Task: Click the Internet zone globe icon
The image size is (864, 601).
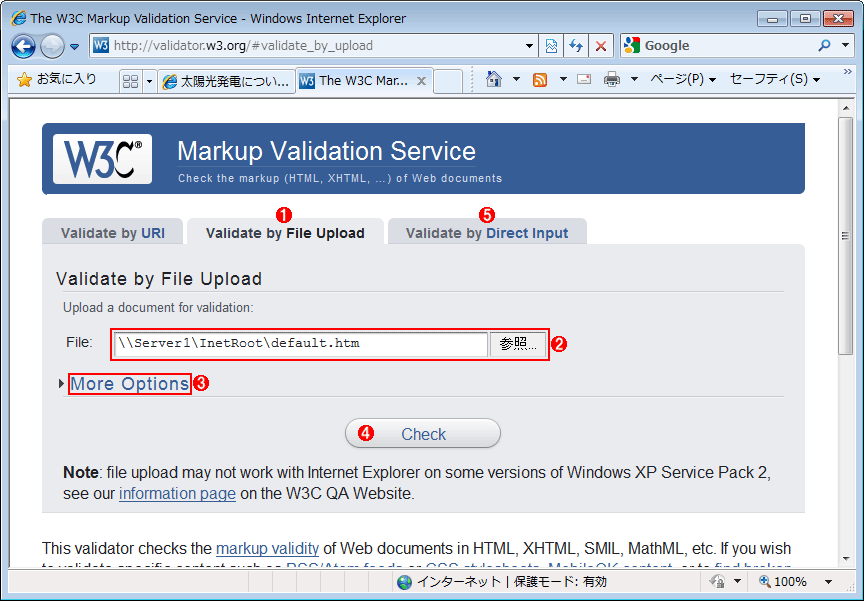Action: (404, 582)
